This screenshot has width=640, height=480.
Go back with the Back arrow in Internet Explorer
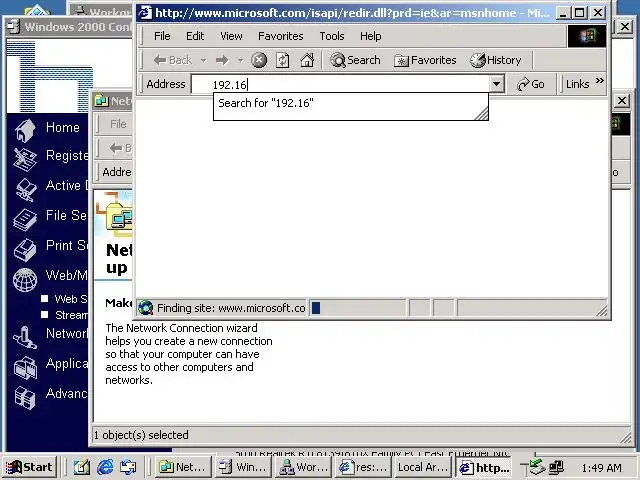(172, 60)
